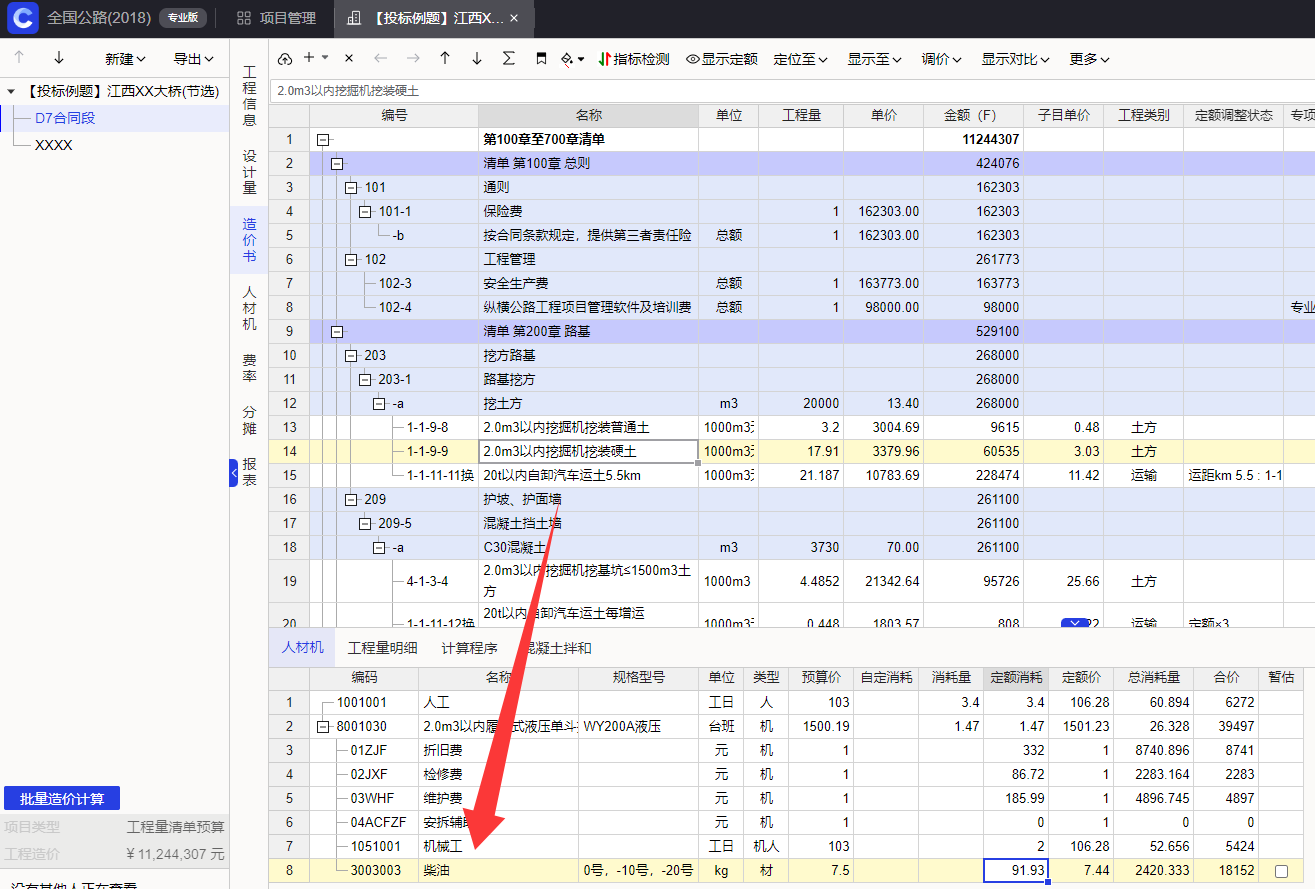
Task: Click the Sigma sum calculation icon
Action: [x=509, y=59]
